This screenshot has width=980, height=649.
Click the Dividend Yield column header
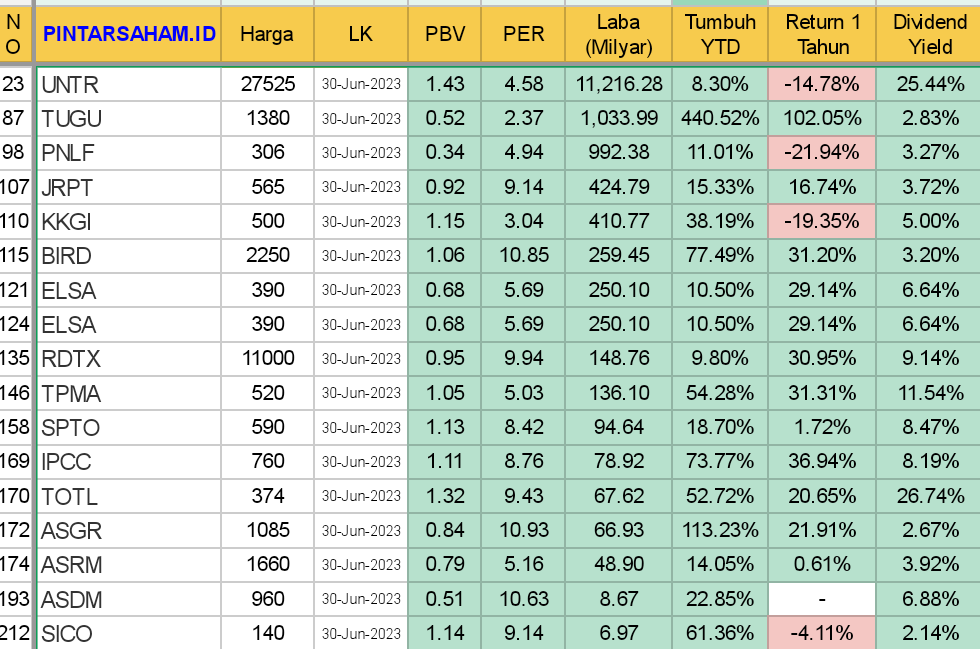(x=929, y=34)
